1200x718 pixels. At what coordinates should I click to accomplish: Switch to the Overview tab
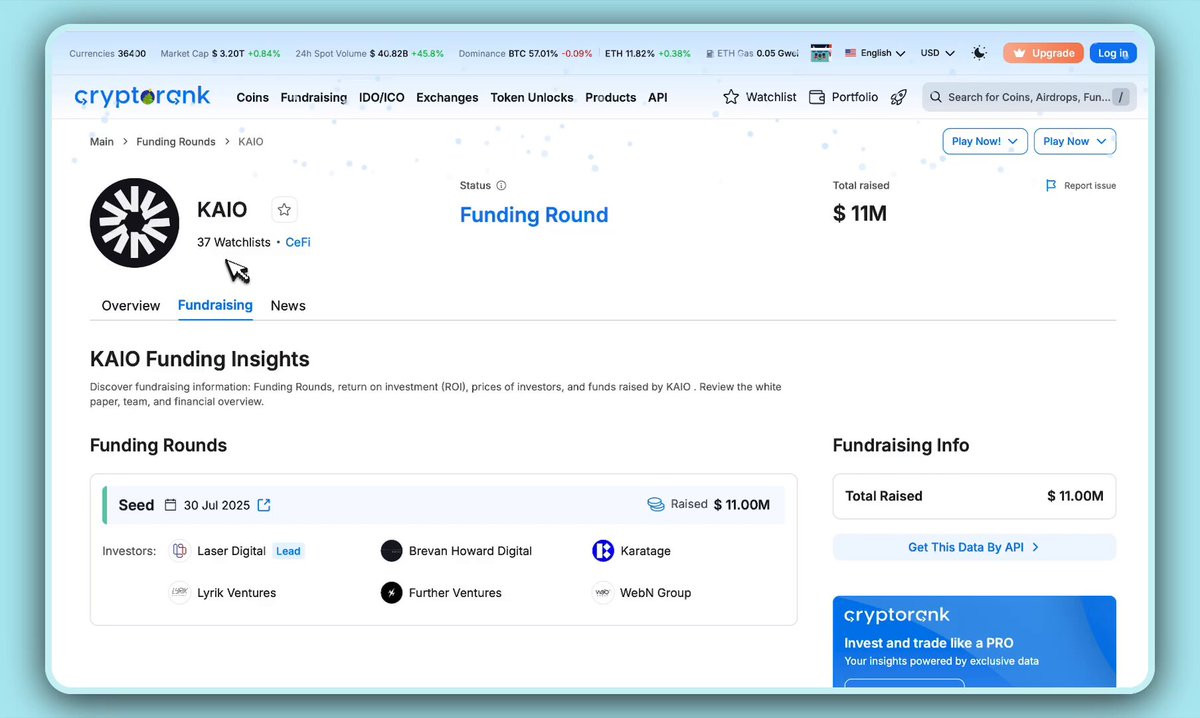pos(131,305)
